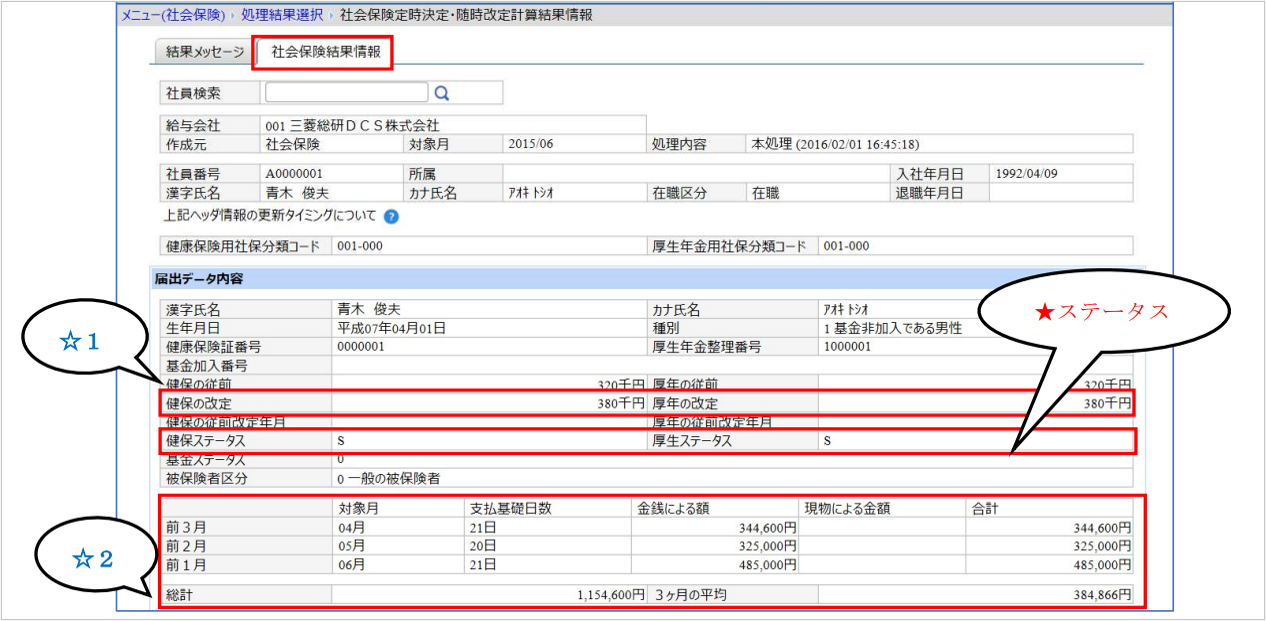Click header kanji name 青木 俊夫
1266x621 pixels.
(297, 192)
